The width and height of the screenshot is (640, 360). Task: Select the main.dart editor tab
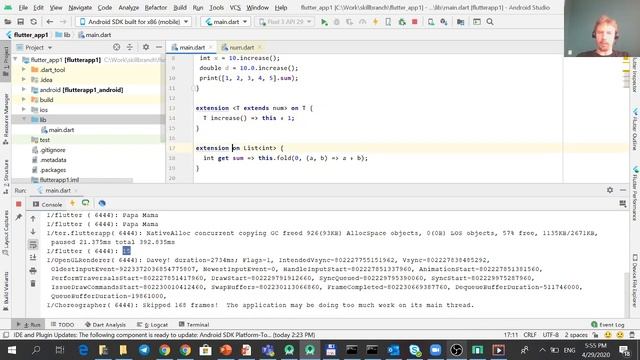[x=192, y=48]
